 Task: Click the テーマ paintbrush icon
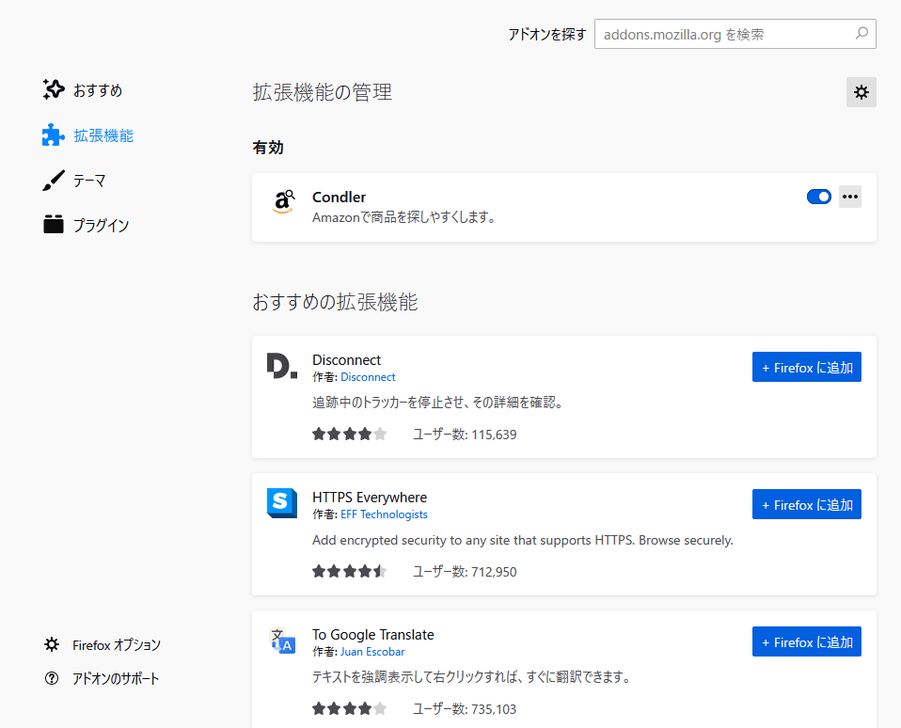53,180
